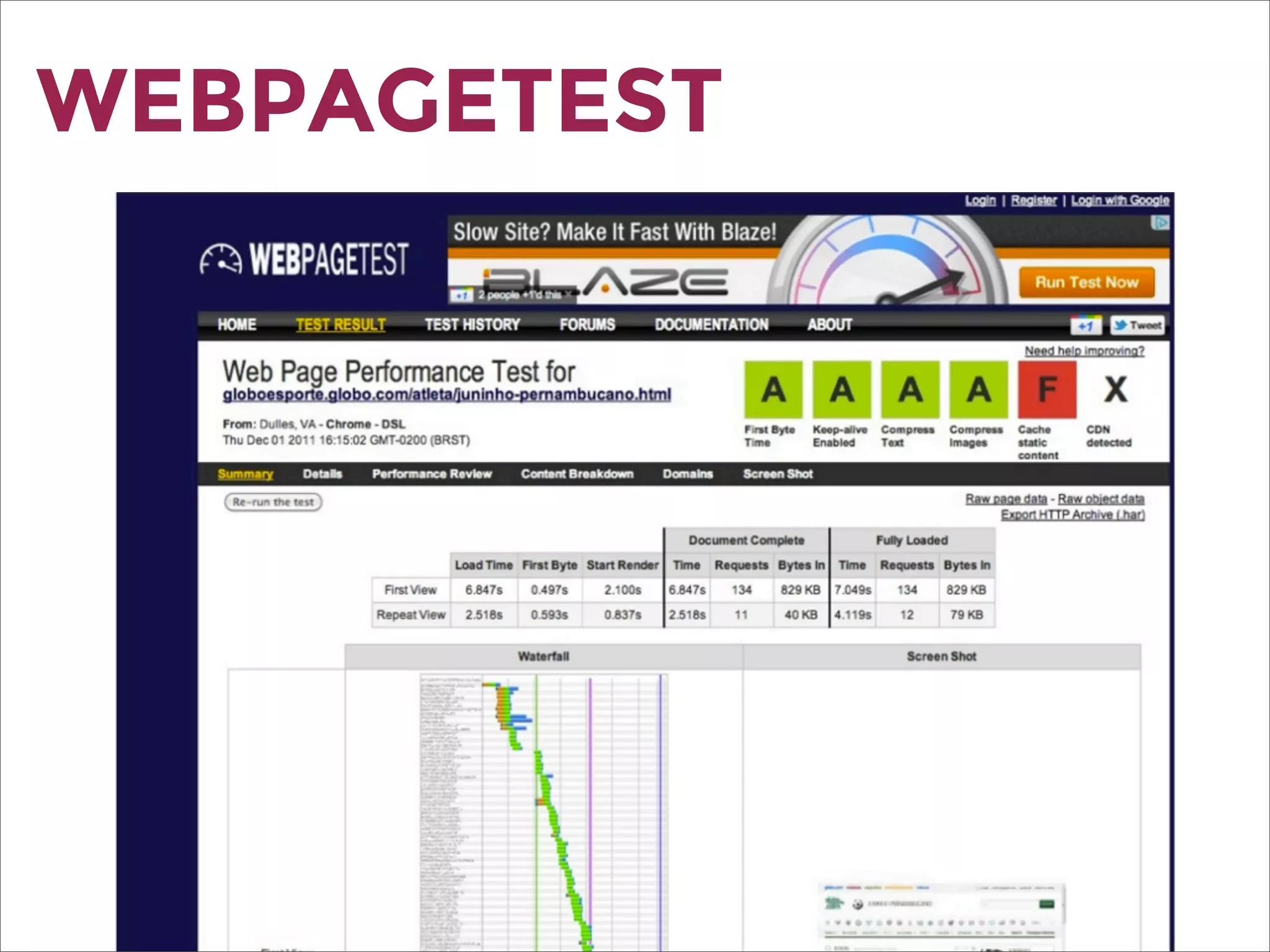Click Repeat View 79 KB bytes cell
This screenshot has height=952, width=1270.
coord(967,615)
